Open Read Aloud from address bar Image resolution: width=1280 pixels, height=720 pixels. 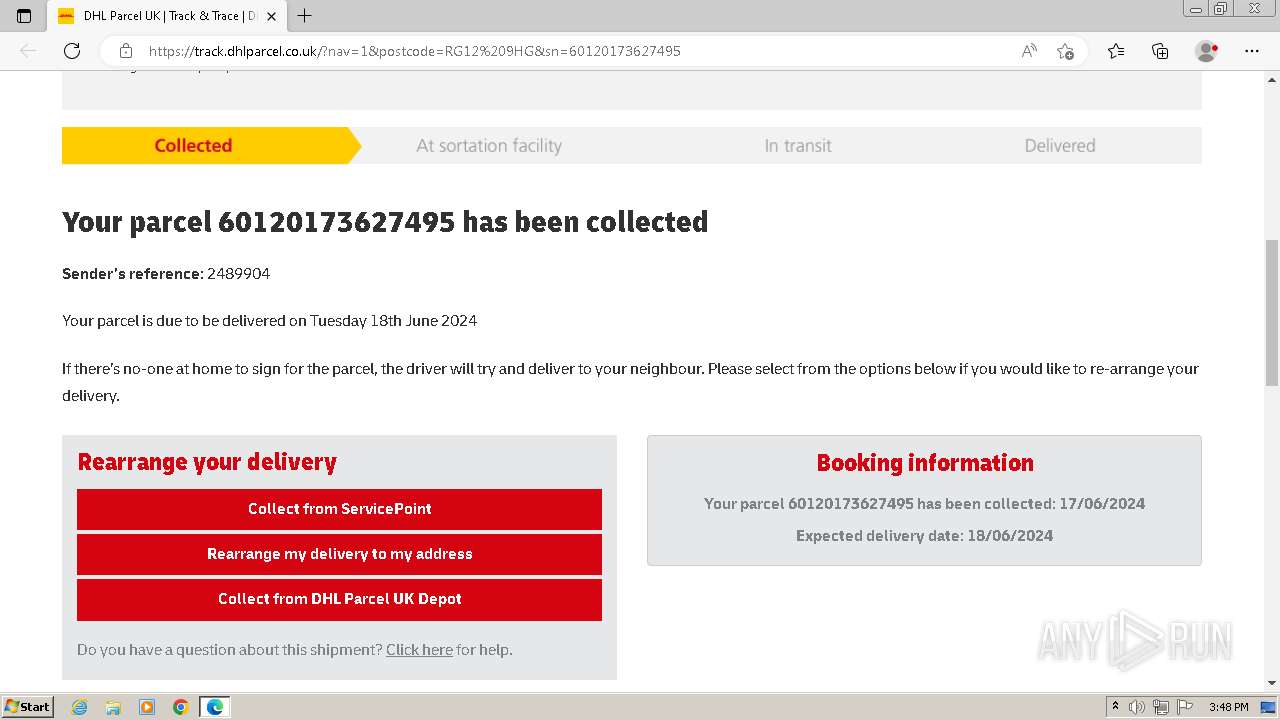(x=1028, y=51)
